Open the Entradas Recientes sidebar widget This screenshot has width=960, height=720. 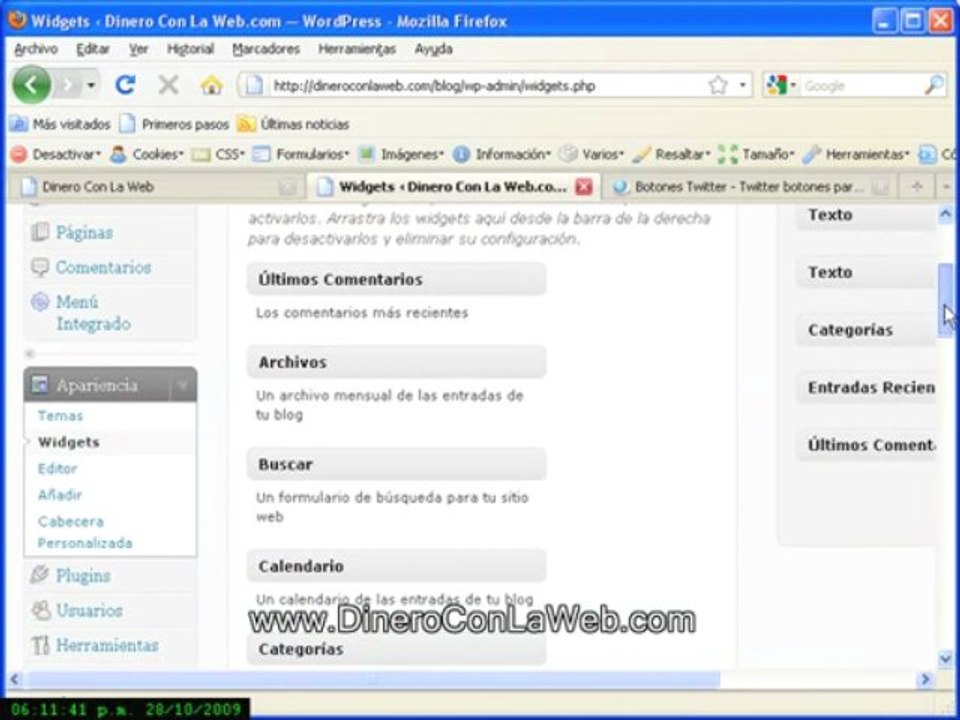pos(866,388)
